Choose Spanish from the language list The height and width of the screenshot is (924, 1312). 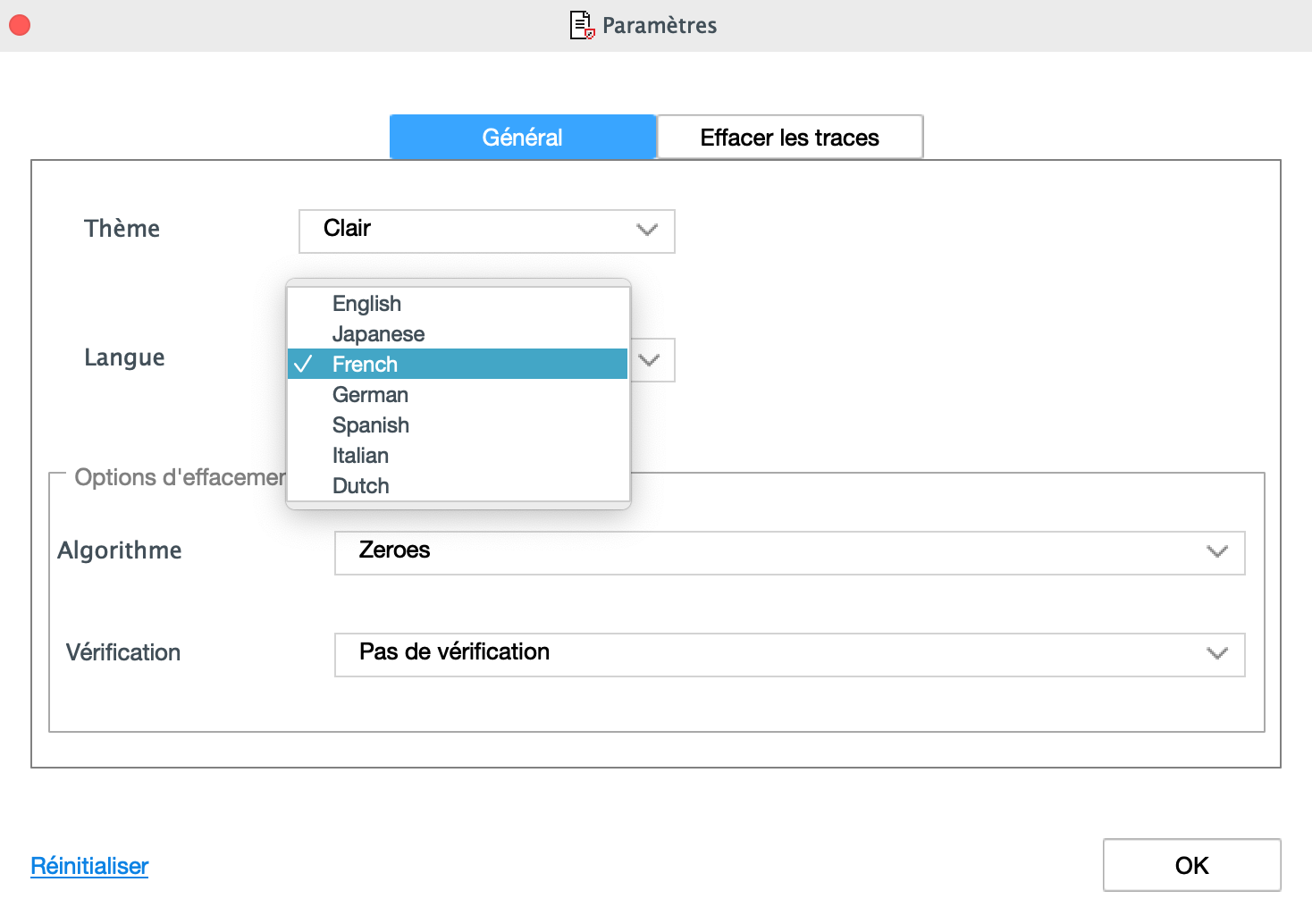click(x=458, y=425)
